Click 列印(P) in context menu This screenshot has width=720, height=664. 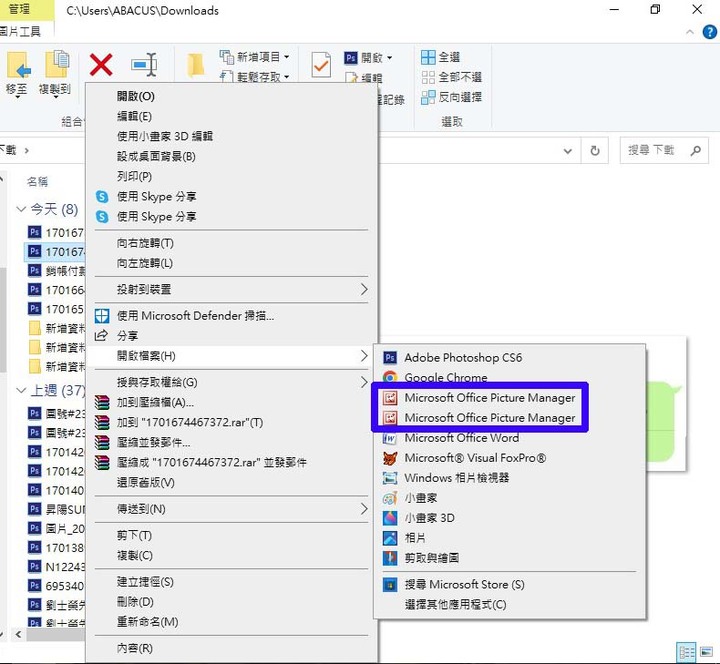coord(231,176)
